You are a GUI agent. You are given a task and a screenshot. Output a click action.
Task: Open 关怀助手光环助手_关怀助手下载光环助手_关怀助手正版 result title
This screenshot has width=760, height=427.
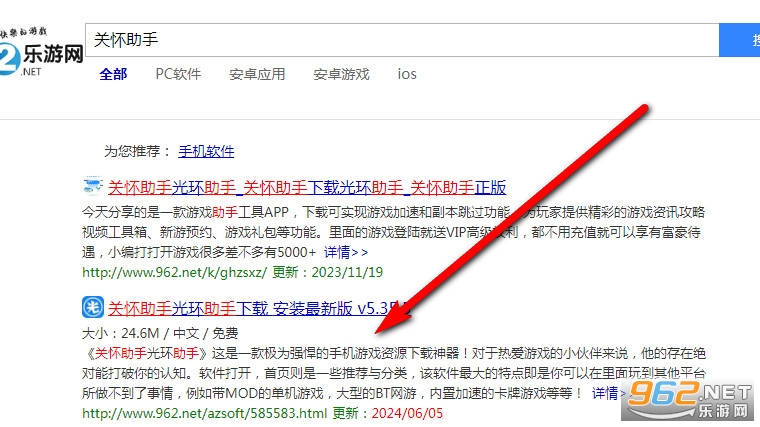click(307, 188)
